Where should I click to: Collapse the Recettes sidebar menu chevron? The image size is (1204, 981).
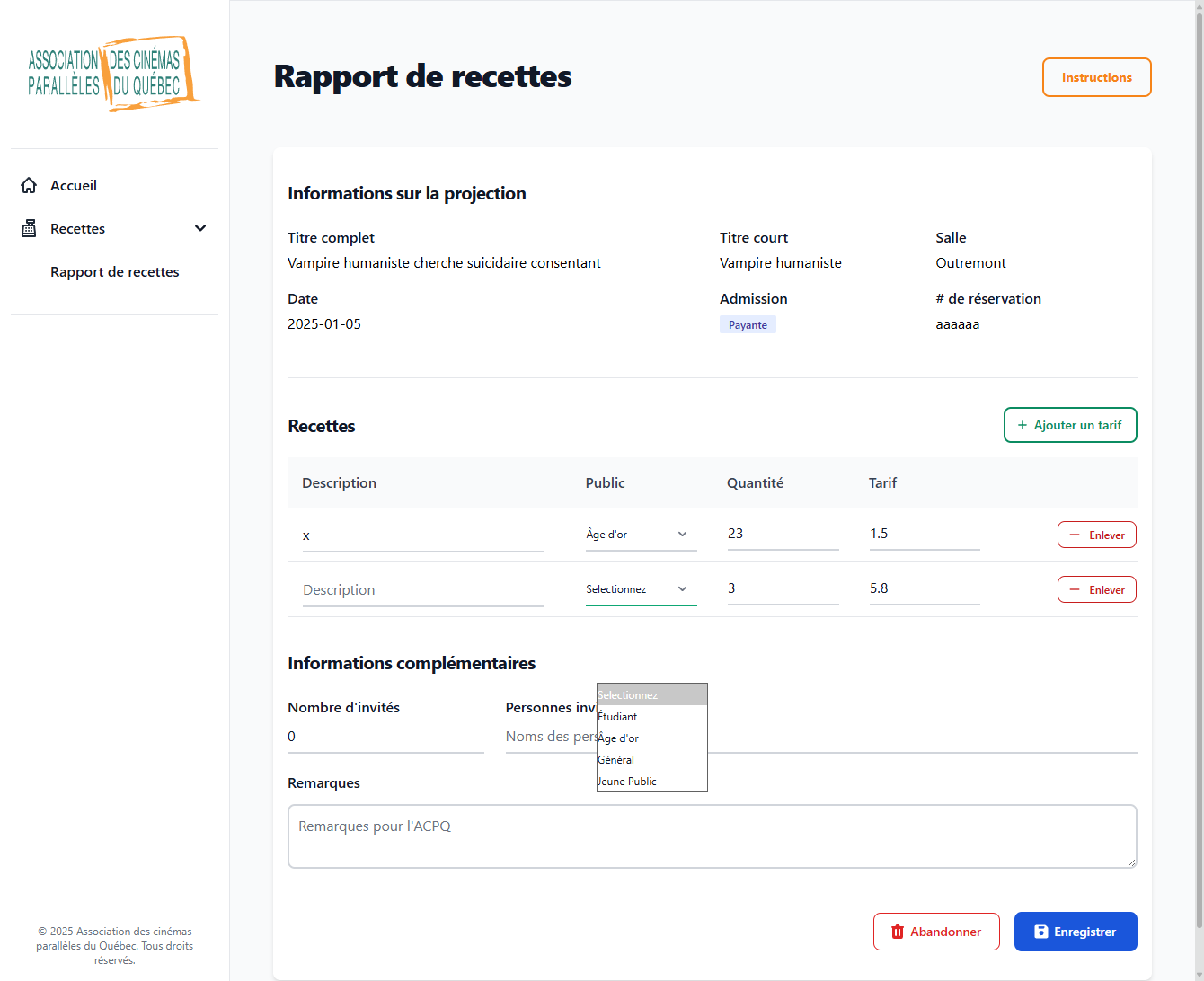click(200, 228)
